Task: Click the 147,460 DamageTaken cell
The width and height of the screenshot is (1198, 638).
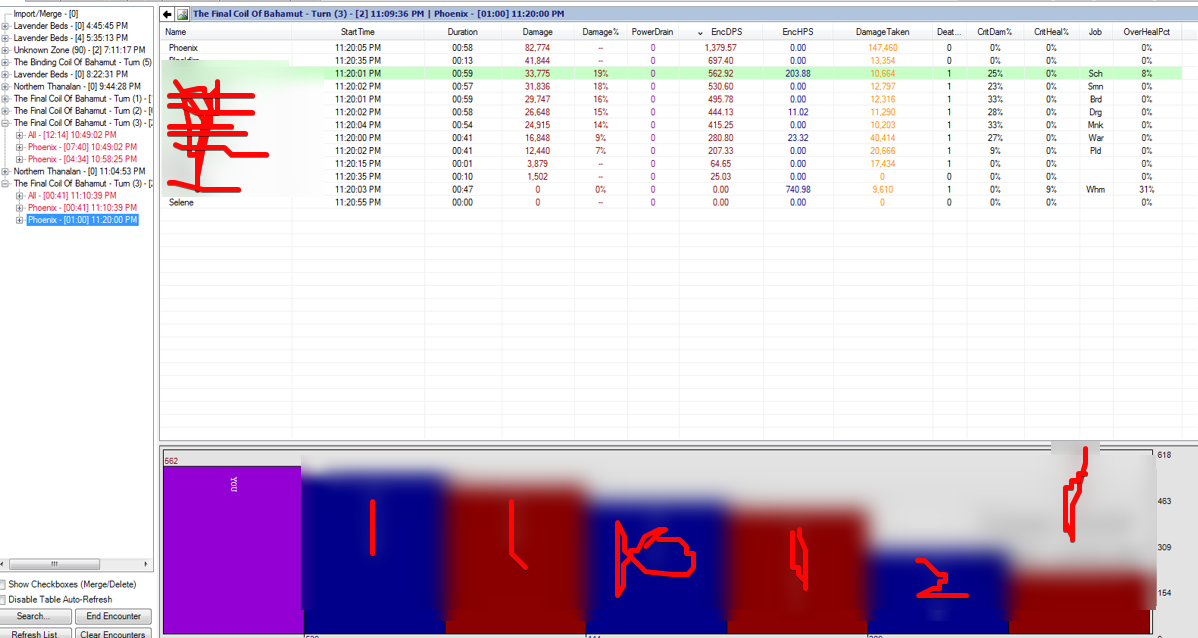Action: [882, 47]
